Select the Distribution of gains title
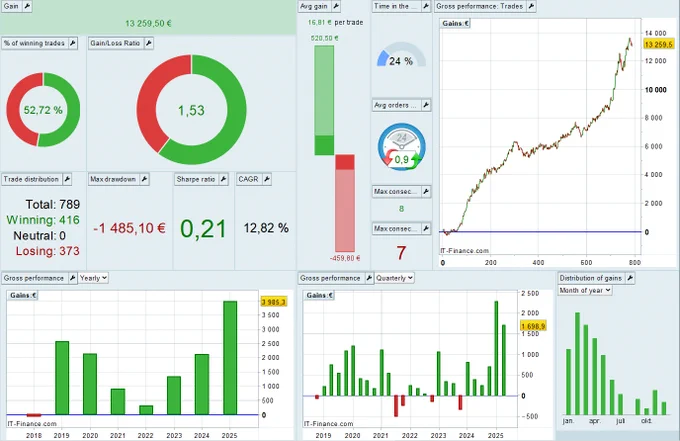680x441 pixels. 591,278
